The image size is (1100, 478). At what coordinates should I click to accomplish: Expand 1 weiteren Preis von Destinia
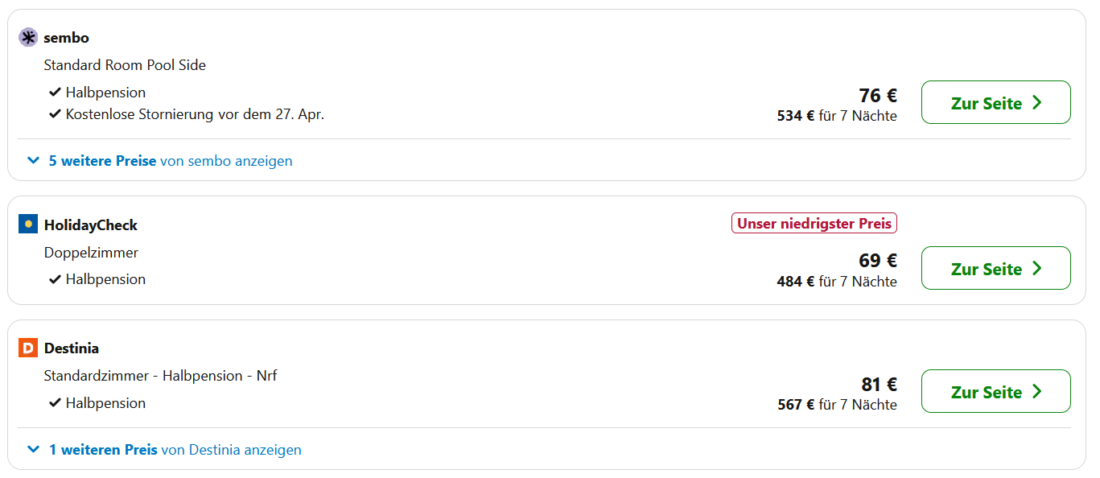pyautogui.click(x=174, y=450)
